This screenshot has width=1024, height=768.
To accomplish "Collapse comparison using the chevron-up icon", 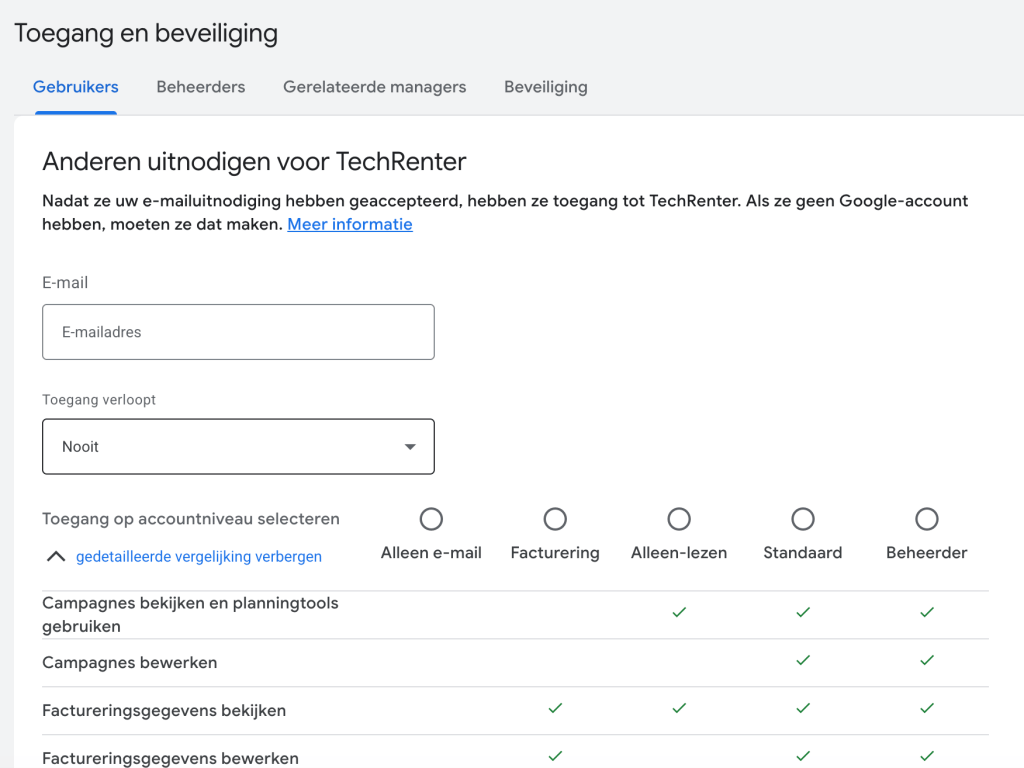I will click(x=56, y=557).
